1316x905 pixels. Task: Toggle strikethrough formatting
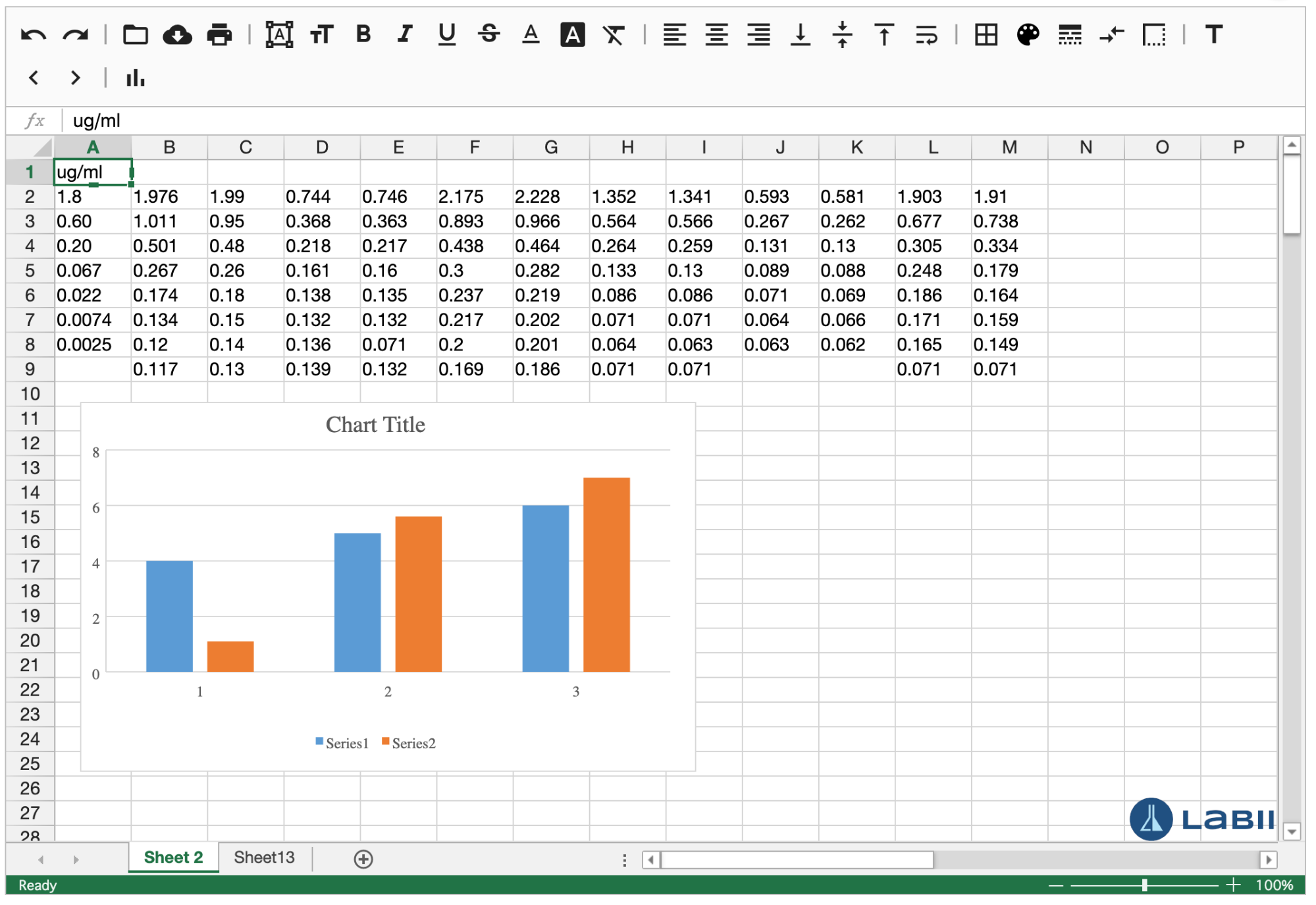coord(488,34)
